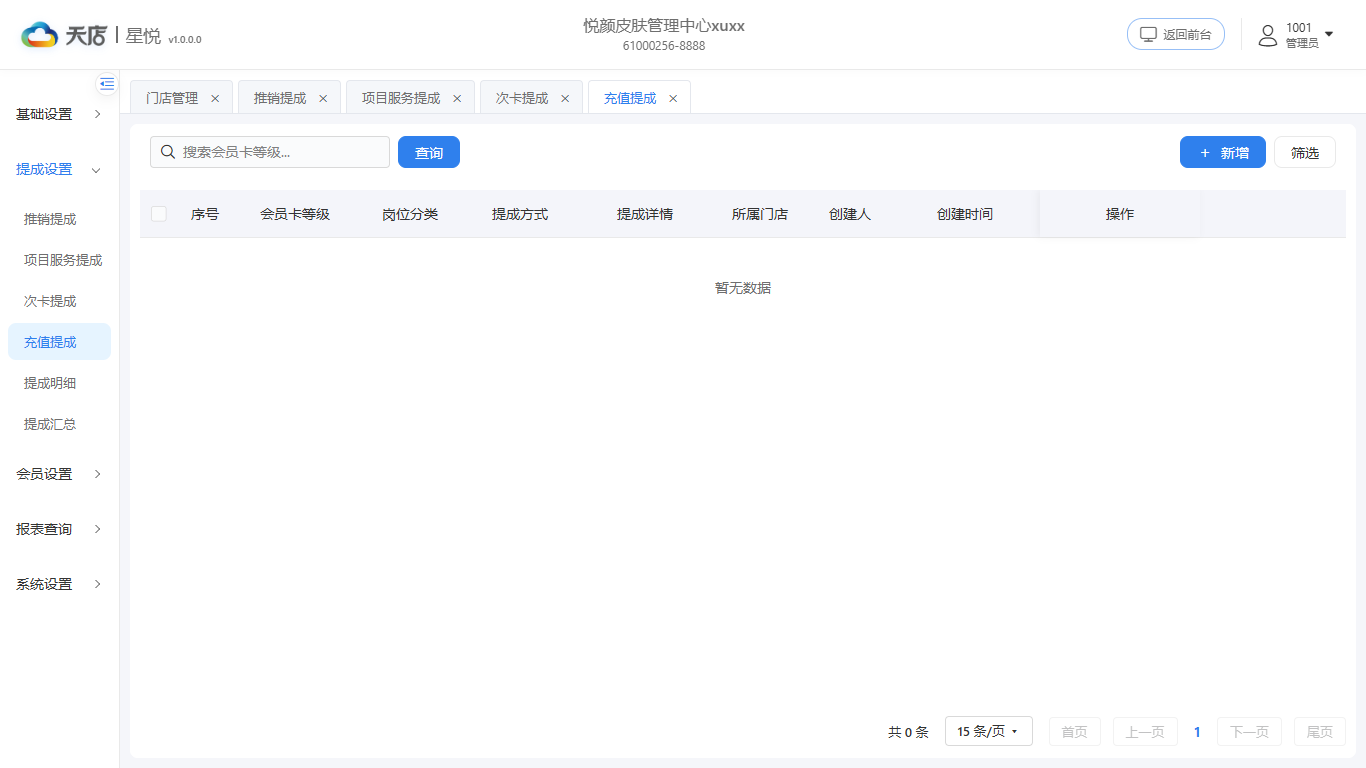Click the user avatar icon
1366x768 pixels.
(x=1268, y=35)
